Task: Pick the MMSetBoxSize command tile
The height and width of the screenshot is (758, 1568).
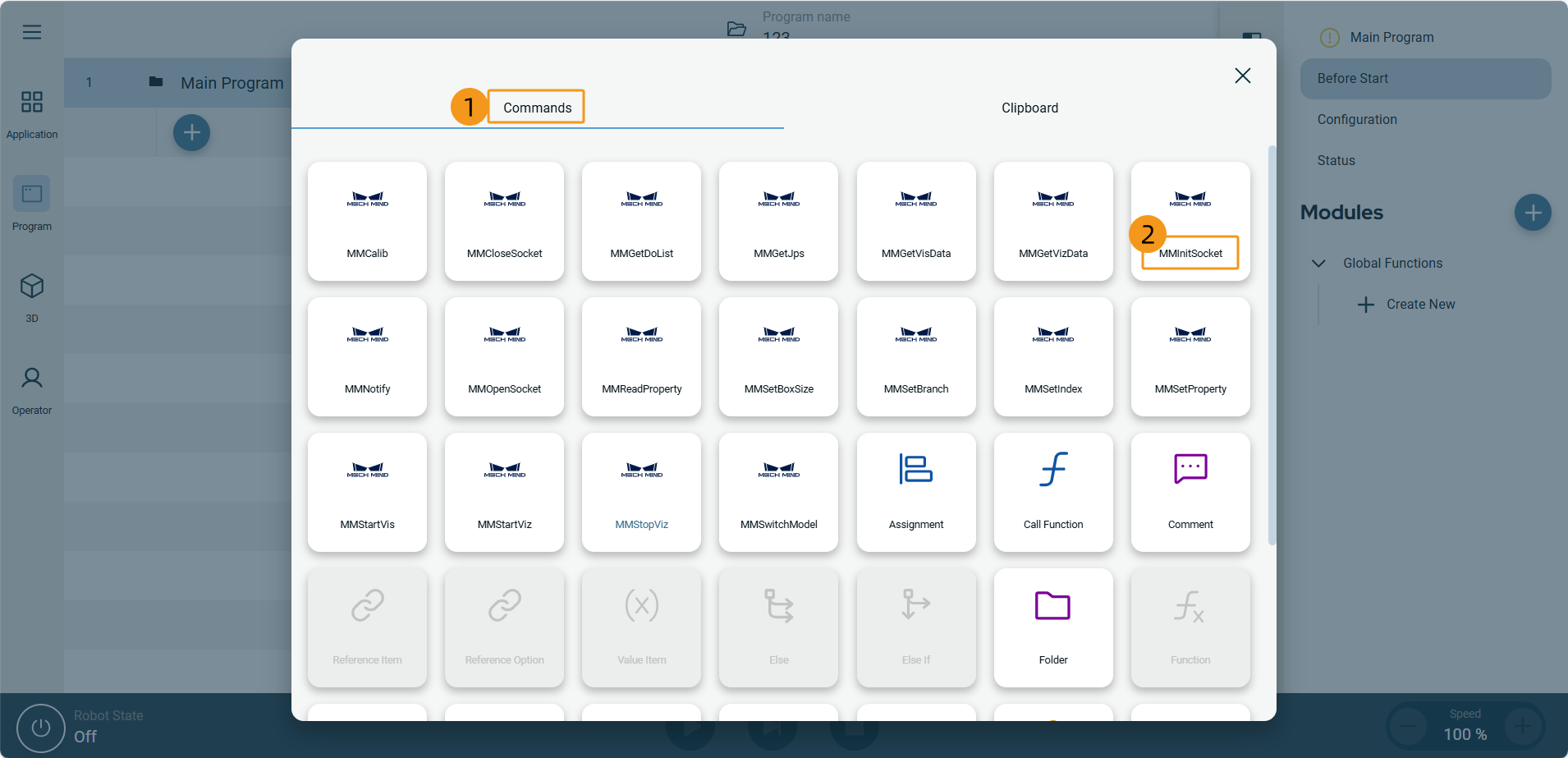Action: click(778, 356)
